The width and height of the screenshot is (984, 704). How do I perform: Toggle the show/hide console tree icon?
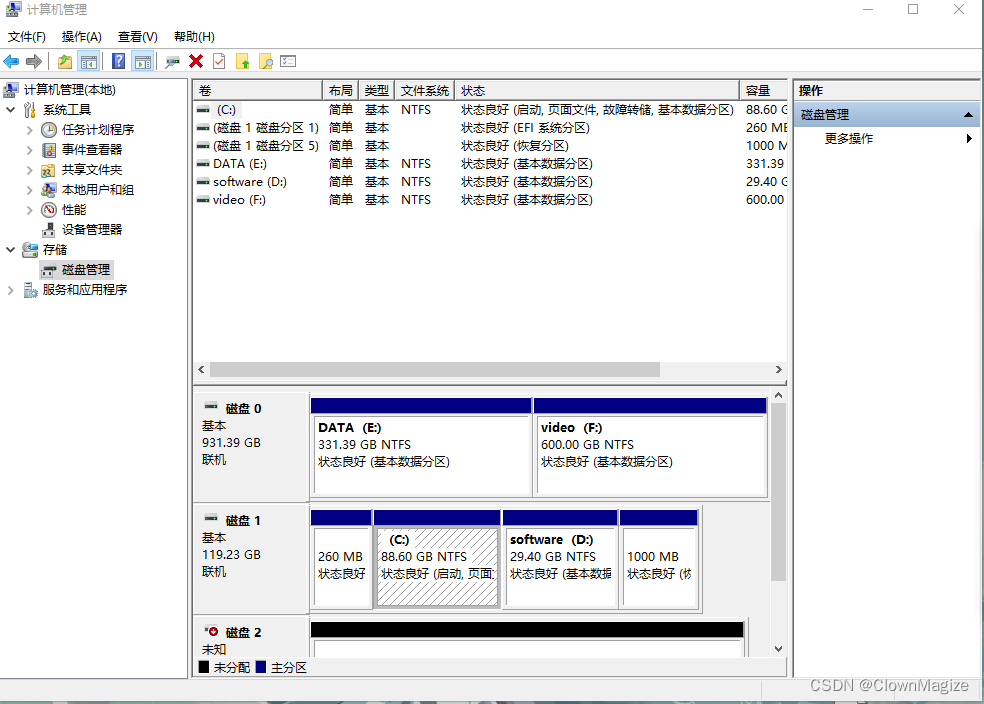pos(88,61)
